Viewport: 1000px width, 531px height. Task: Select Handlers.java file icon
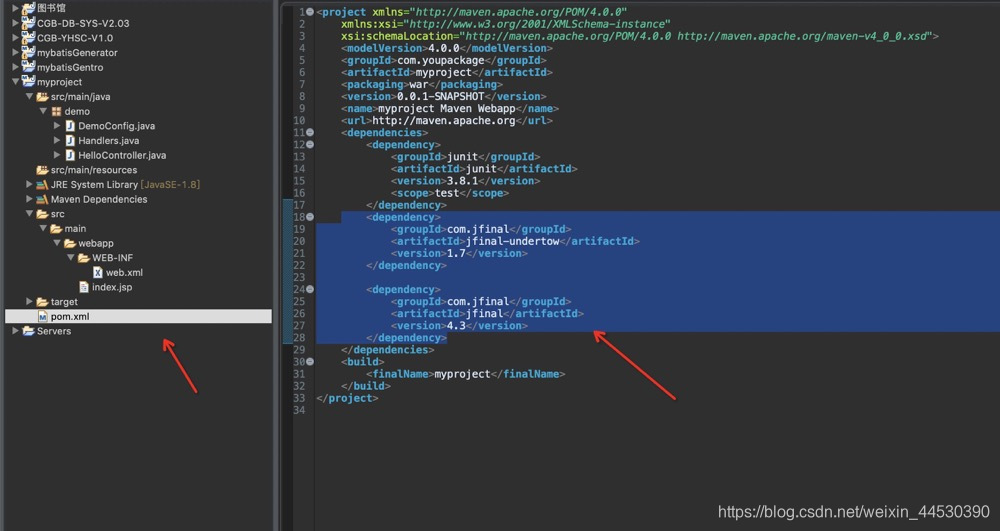[70, 140]
